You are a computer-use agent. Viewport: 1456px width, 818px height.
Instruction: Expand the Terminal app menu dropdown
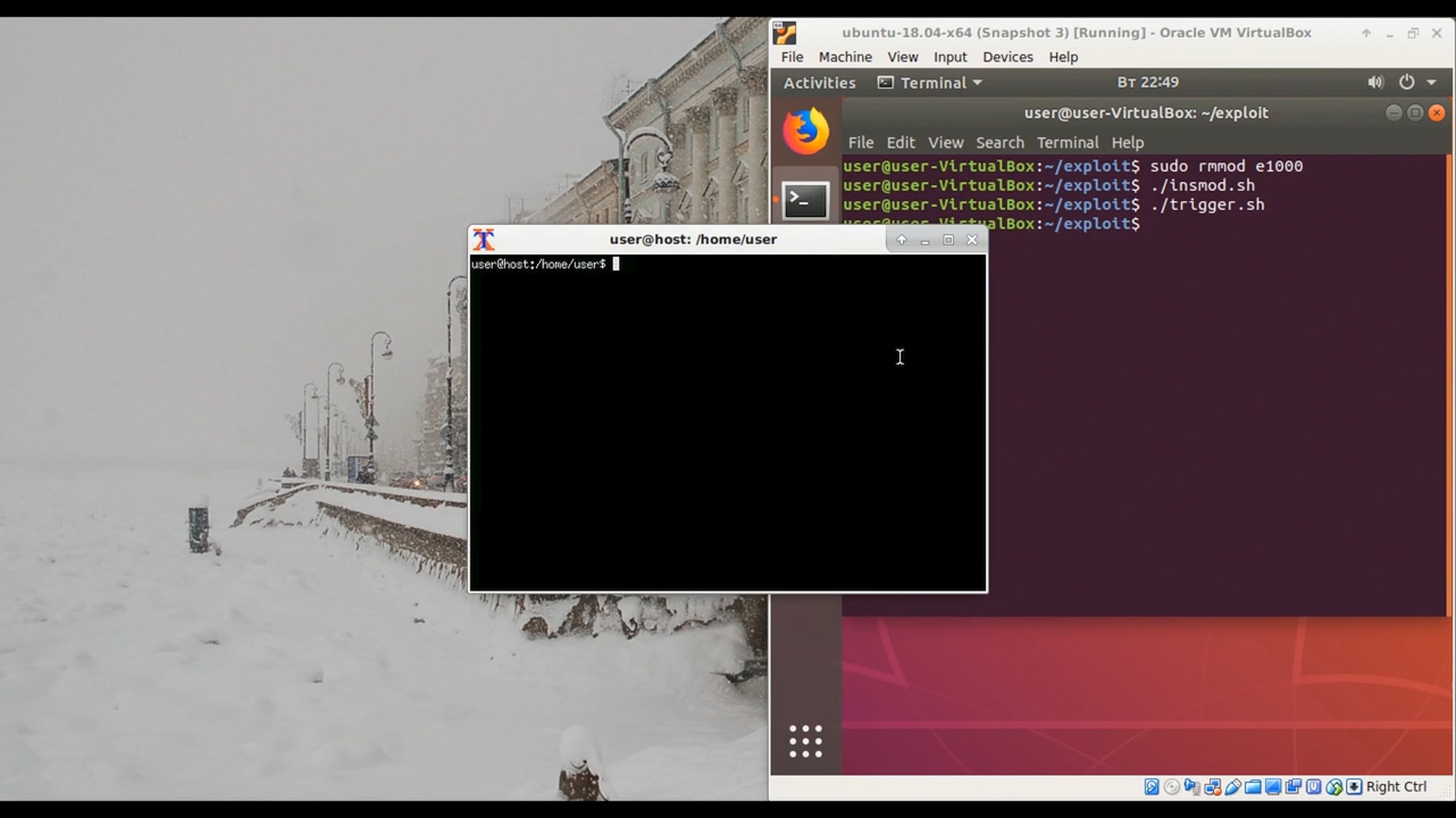coord(930,83)
